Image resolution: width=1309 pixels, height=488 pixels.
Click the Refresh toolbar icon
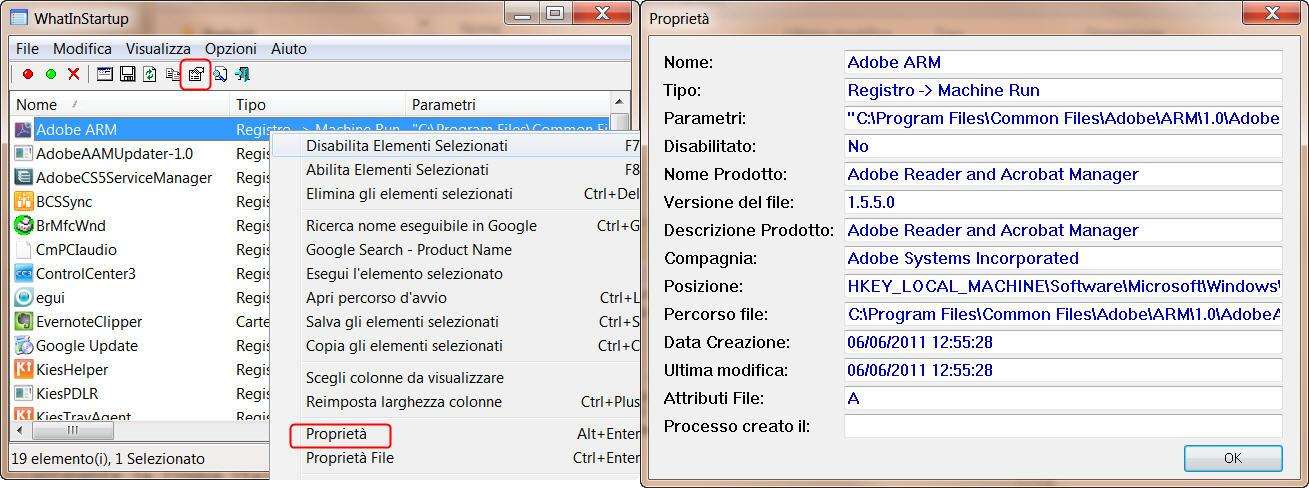pos(150,74)
